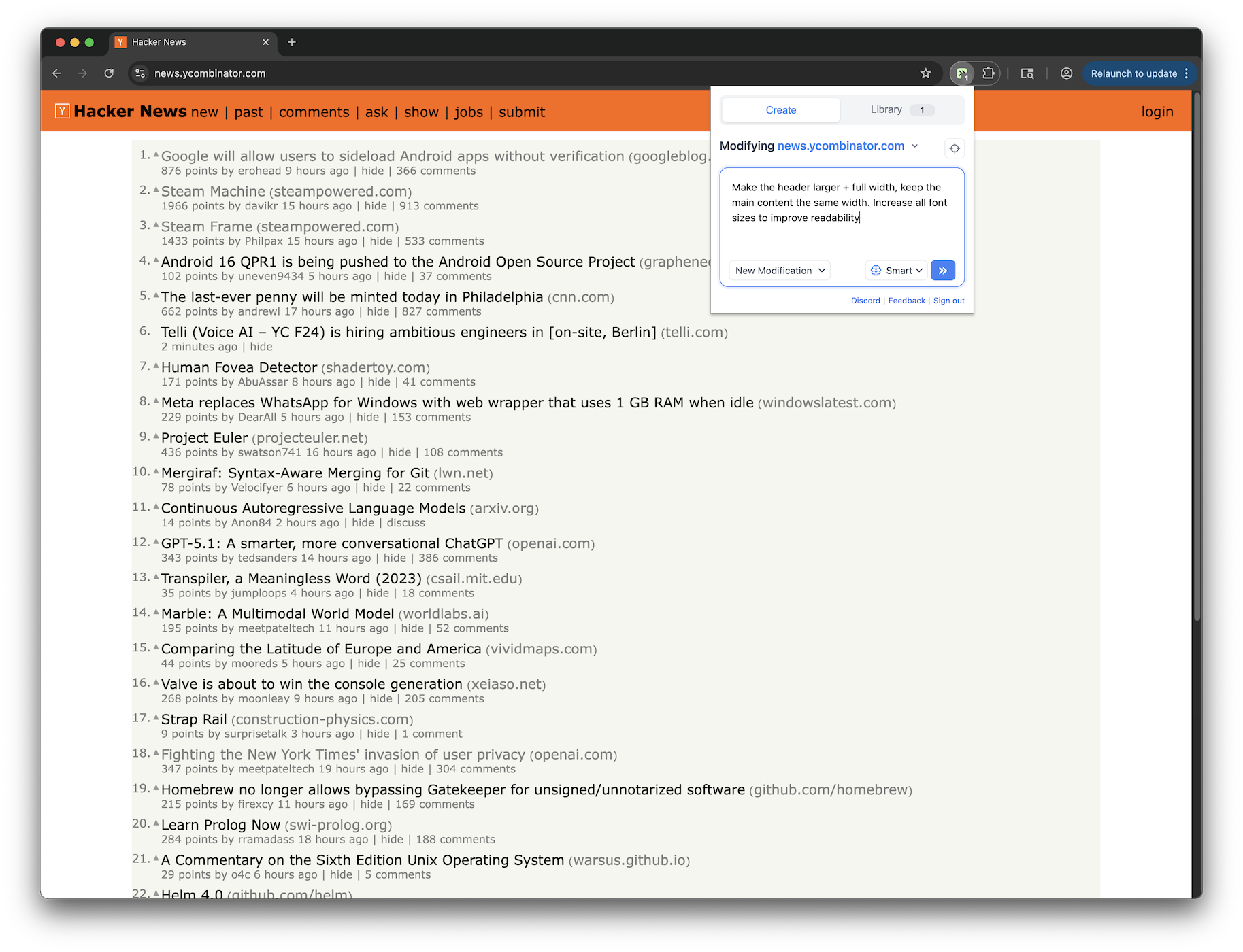This screenshot has height=952, width=1243.
Task: Select the Create tab
Action: [780, 109]
